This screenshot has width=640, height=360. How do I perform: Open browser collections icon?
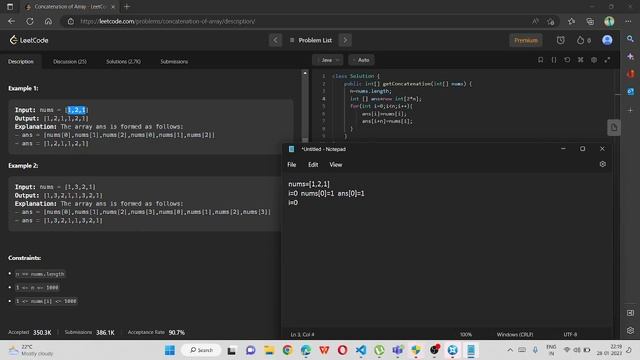click(x=590, y=21)
